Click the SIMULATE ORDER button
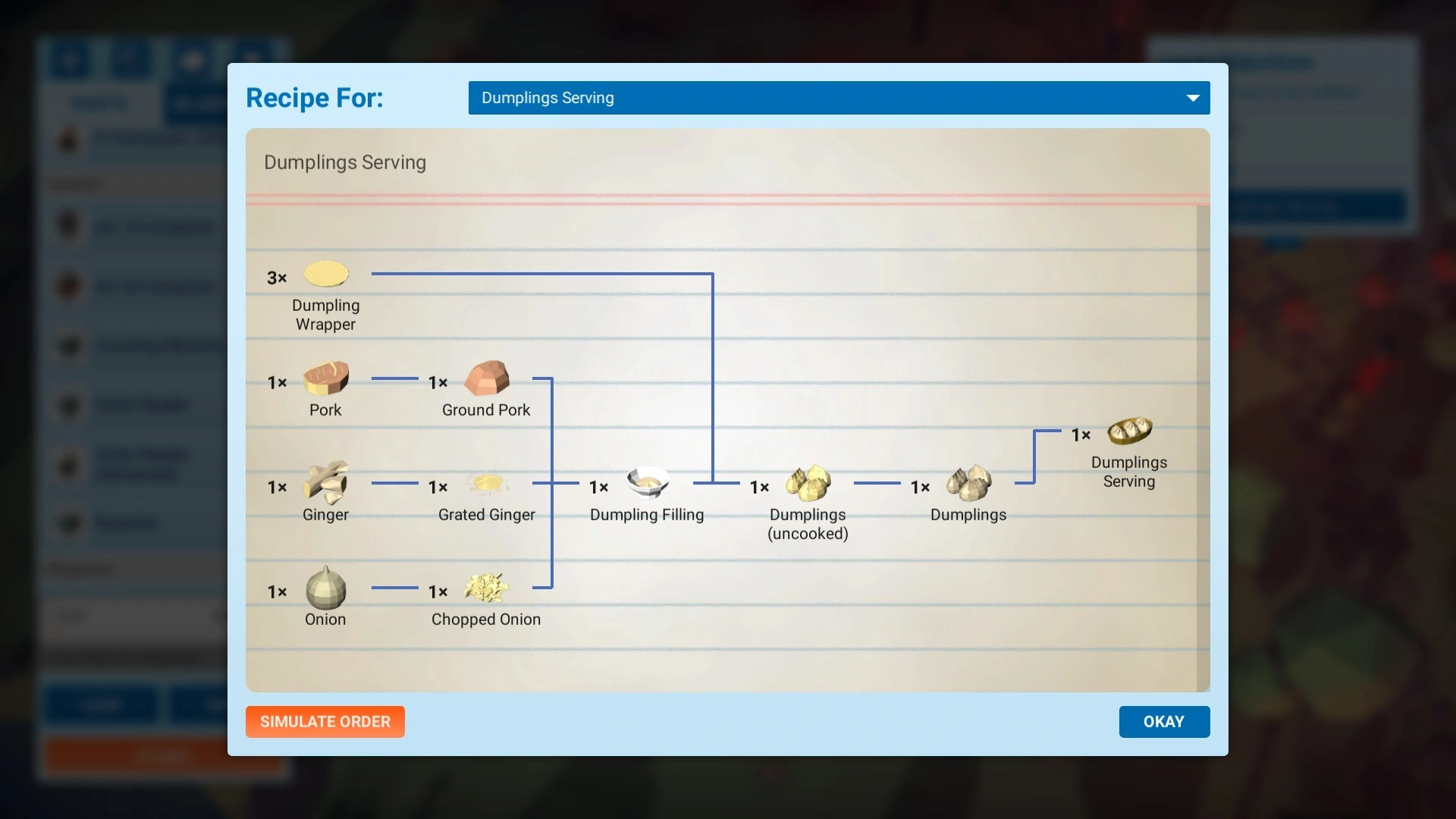Image resolution: width=1456 pixels, height=819 pixels. [x=325, y=721]
